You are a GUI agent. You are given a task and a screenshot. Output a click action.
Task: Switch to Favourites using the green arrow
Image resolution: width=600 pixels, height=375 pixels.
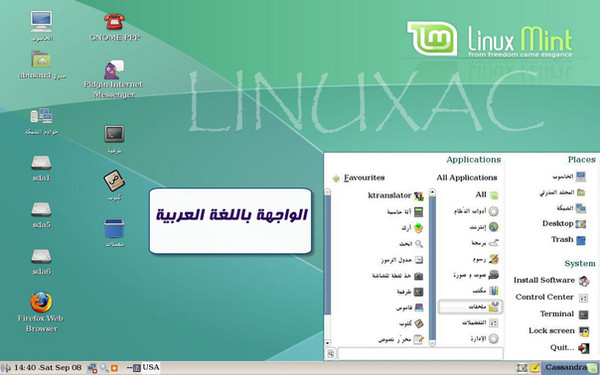click(336, 178)
